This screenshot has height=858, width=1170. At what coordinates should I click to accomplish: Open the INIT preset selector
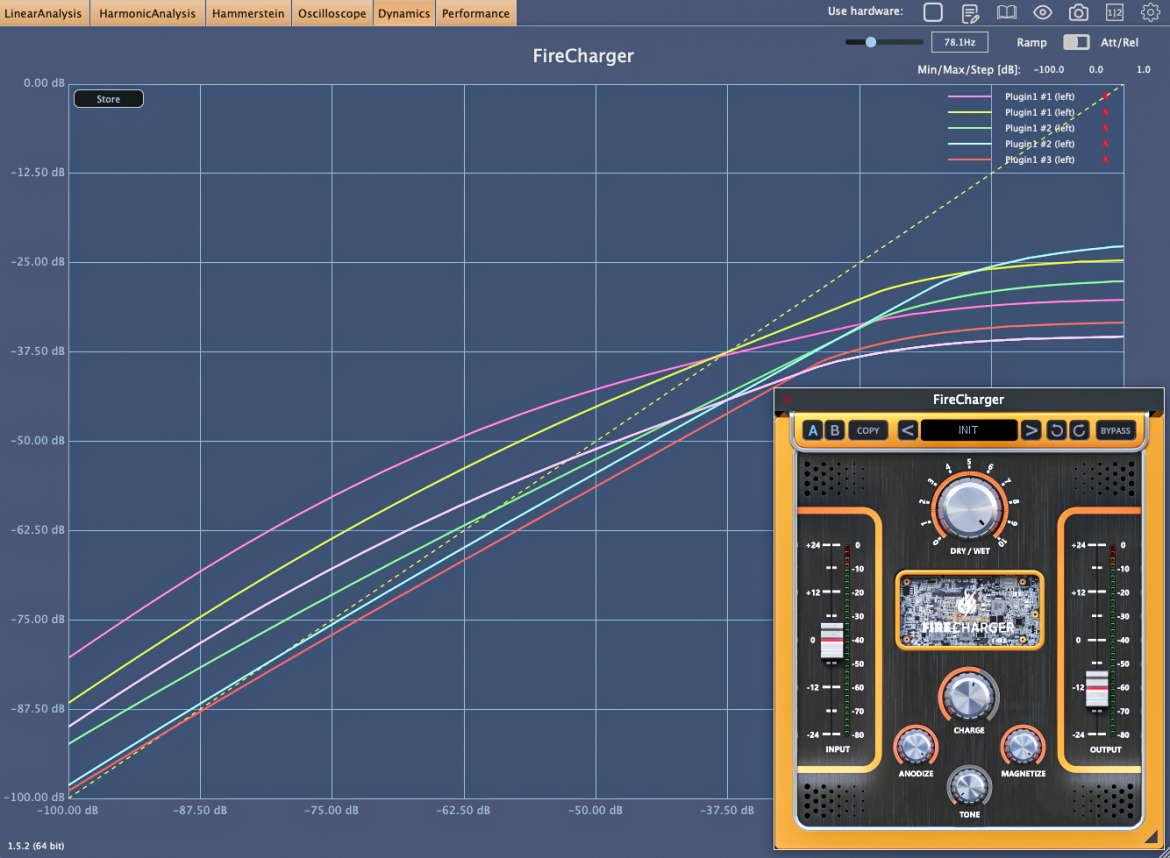click(969, 430)
